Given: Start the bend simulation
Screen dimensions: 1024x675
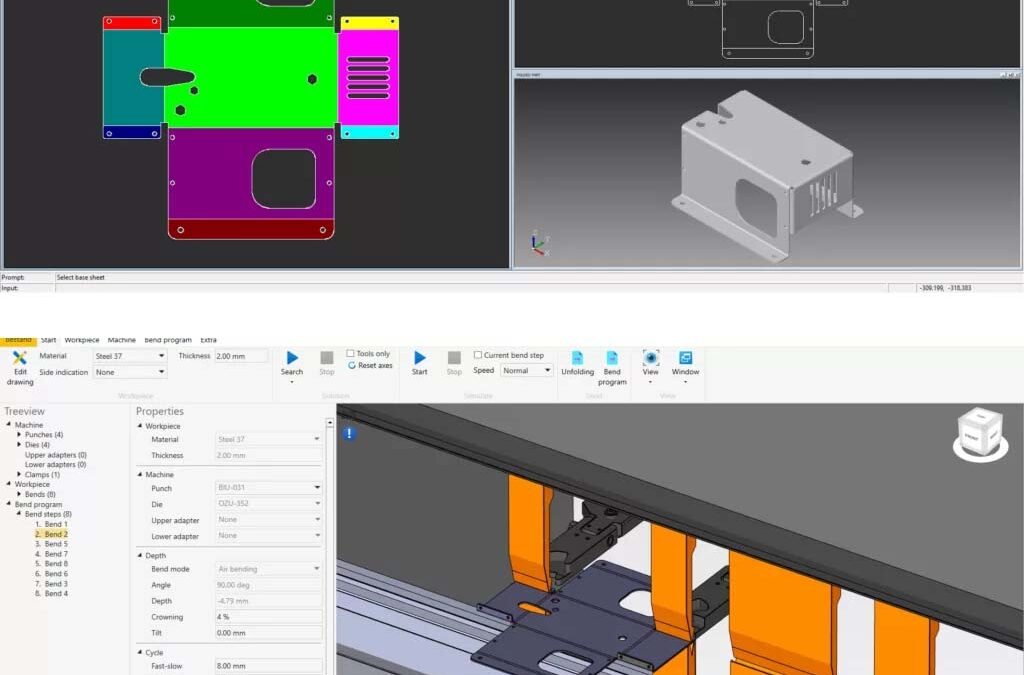Looking at the screenshot, I should click(420, 358).
